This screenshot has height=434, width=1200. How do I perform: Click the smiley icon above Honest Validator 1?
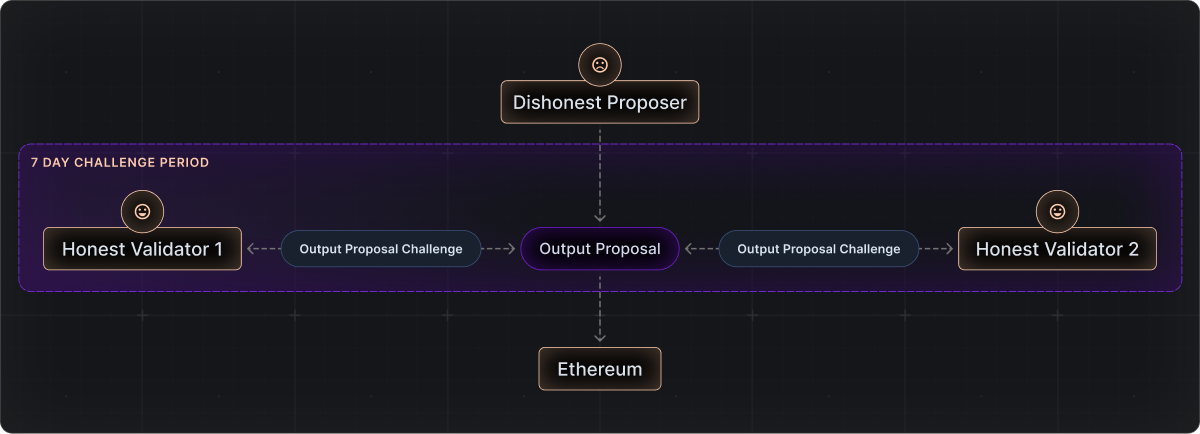[x=142, y=212]
